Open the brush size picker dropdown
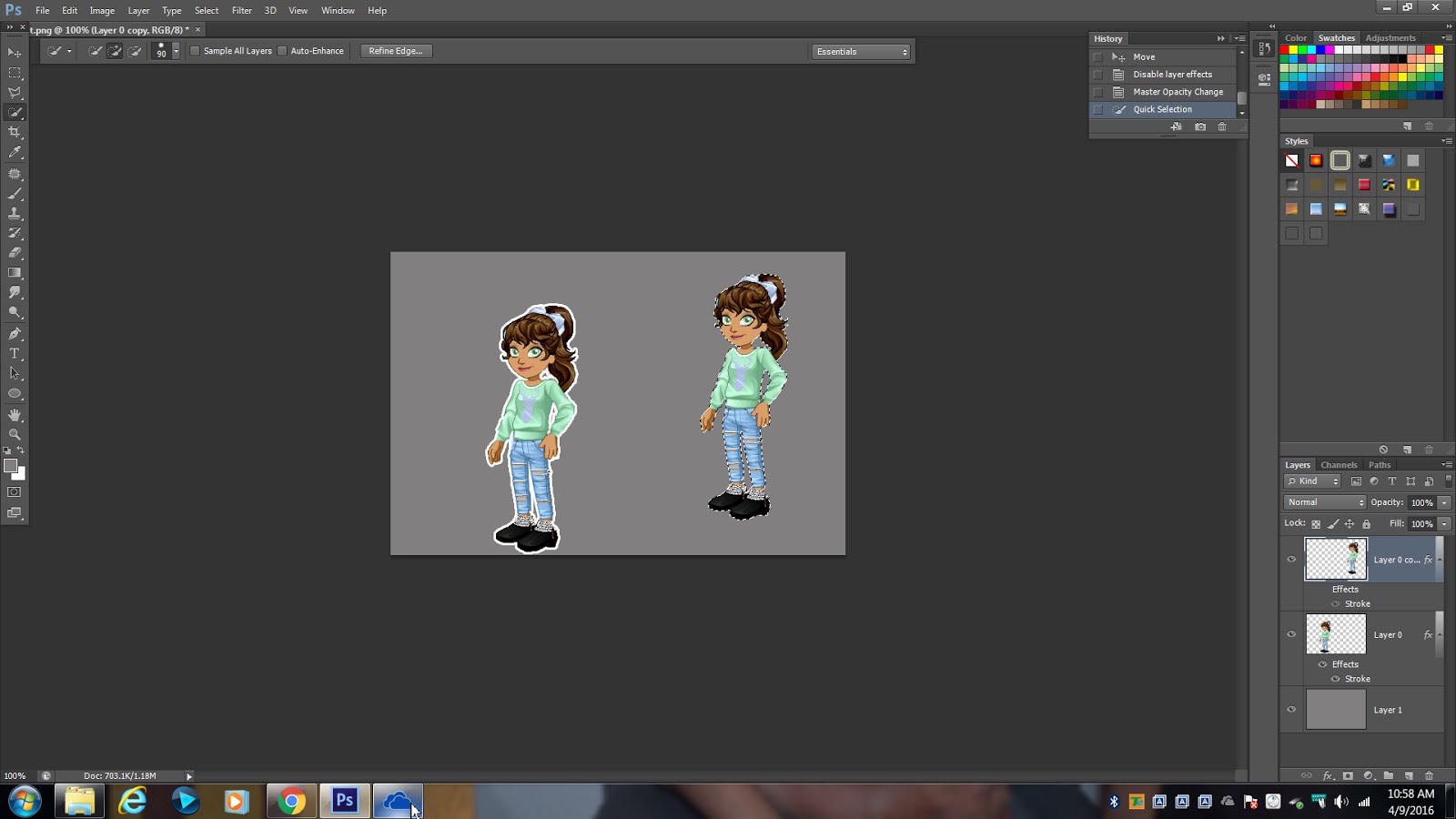The image size is (1456, 819). pos(176,51)
